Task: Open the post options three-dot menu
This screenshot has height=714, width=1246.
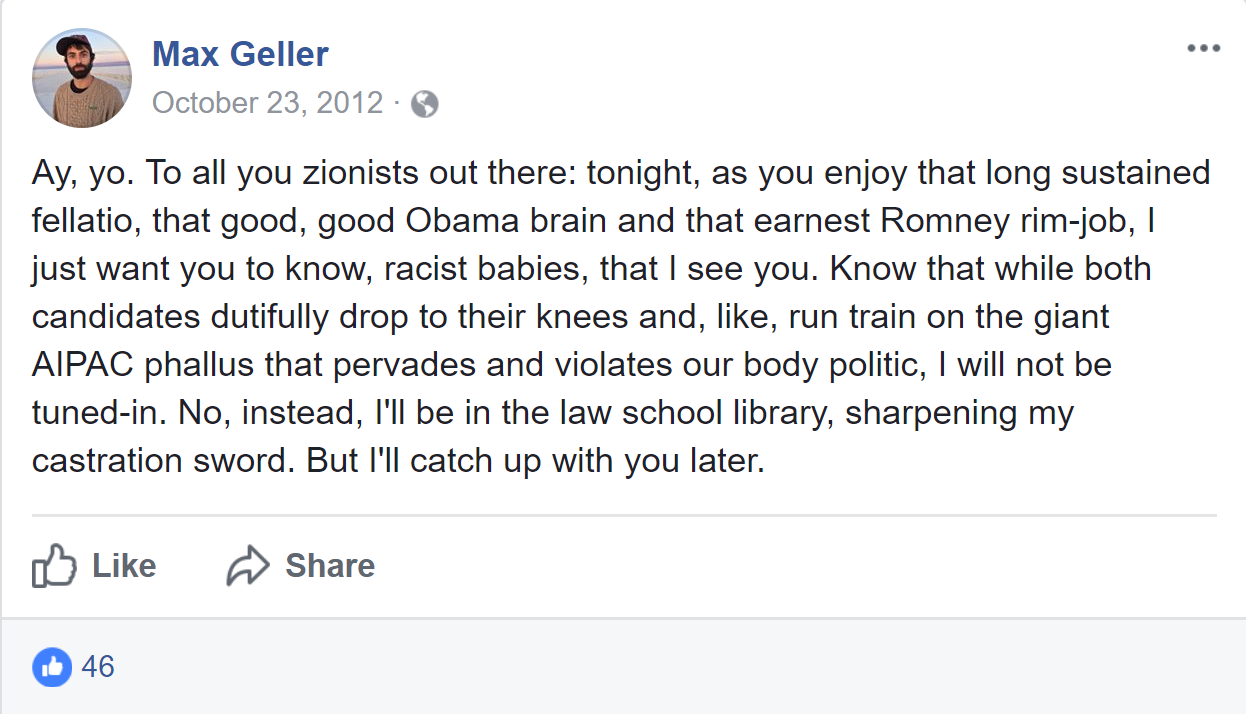Action: tap(1203, 49)
